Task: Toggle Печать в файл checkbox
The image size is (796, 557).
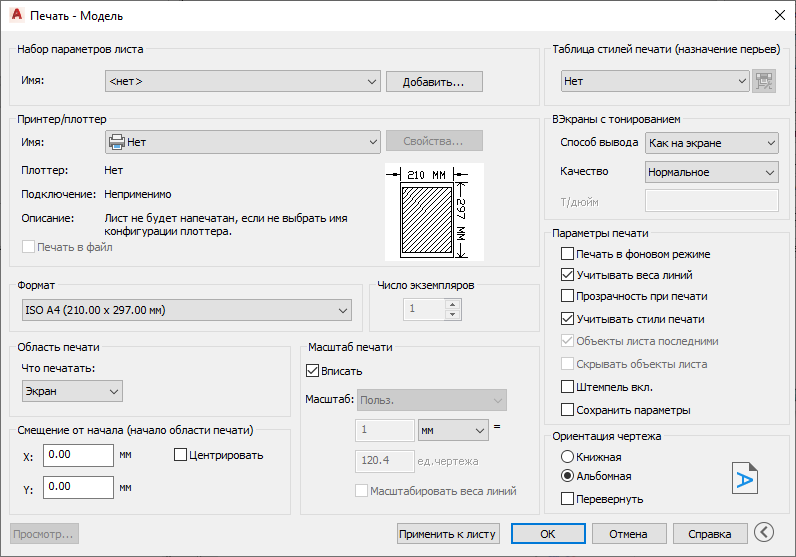Action: tap(28, 247)
